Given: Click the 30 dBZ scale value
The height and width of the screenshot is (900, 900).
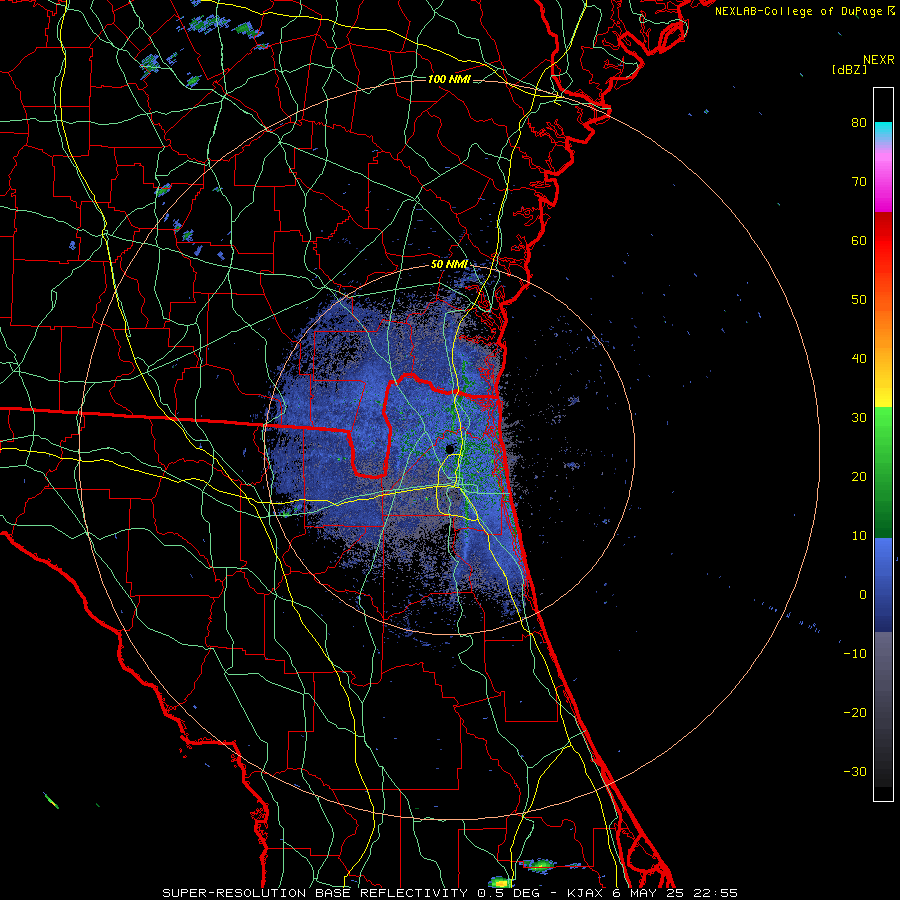Looking at the screenshot, I should click(x=859, y=418).
